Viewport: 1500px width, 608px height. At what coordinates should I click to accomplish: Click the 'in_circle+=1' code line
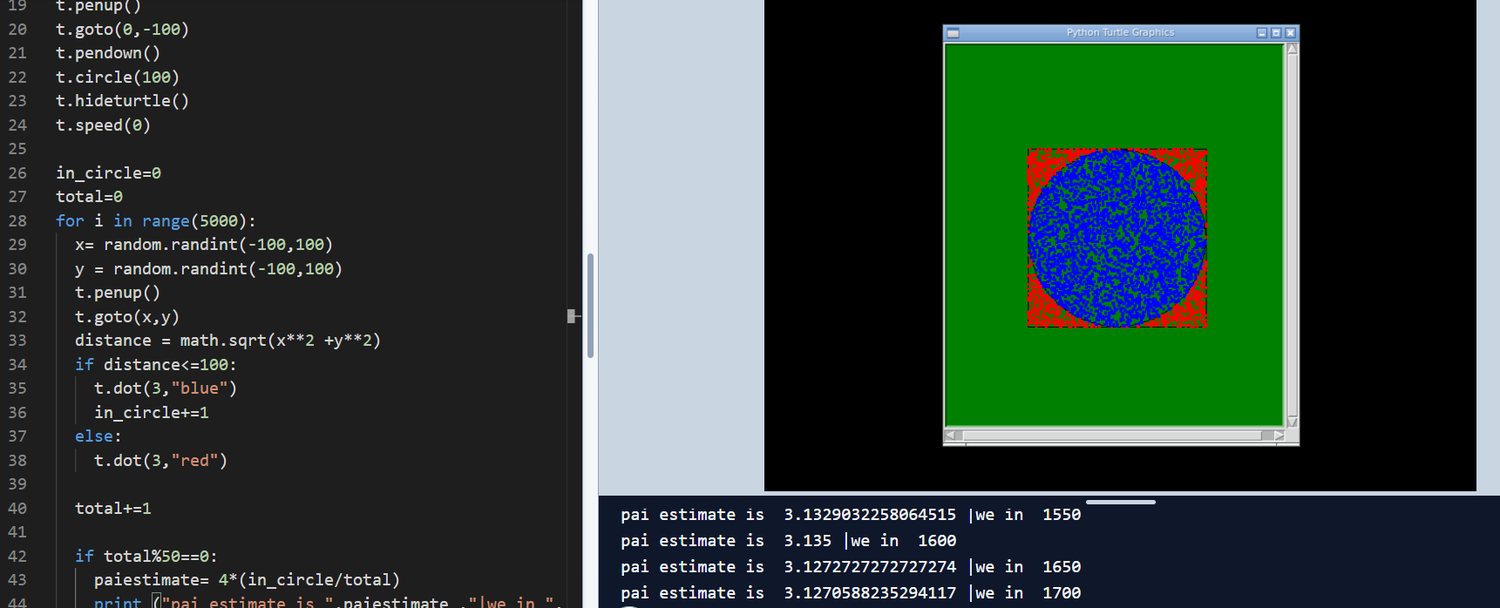coord(151,413)
